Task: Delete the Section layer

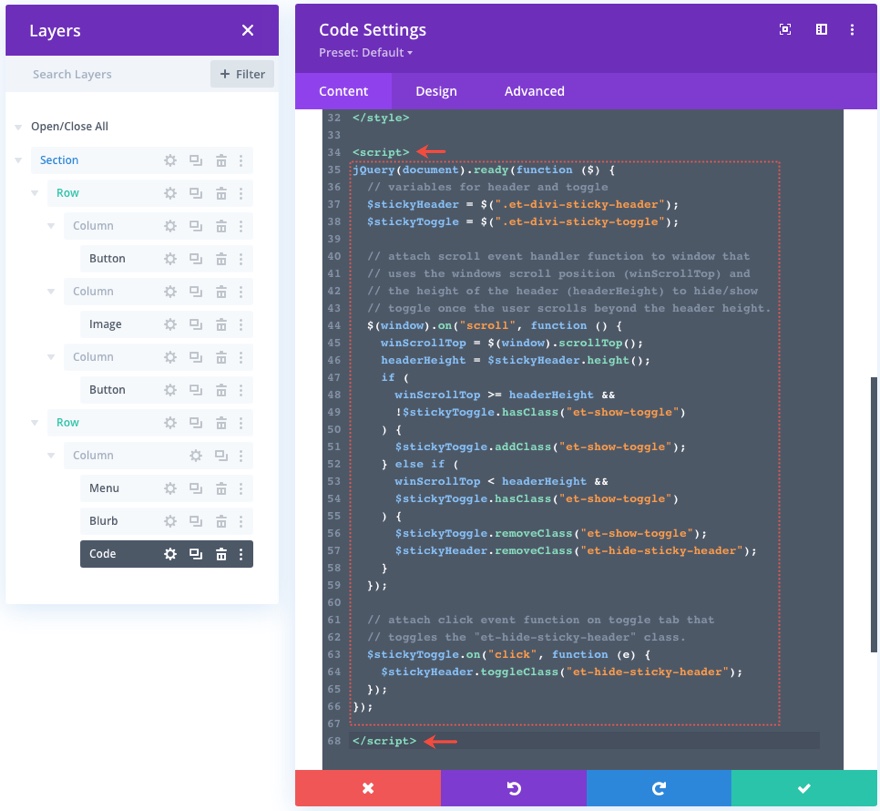Action: point(221,161)
